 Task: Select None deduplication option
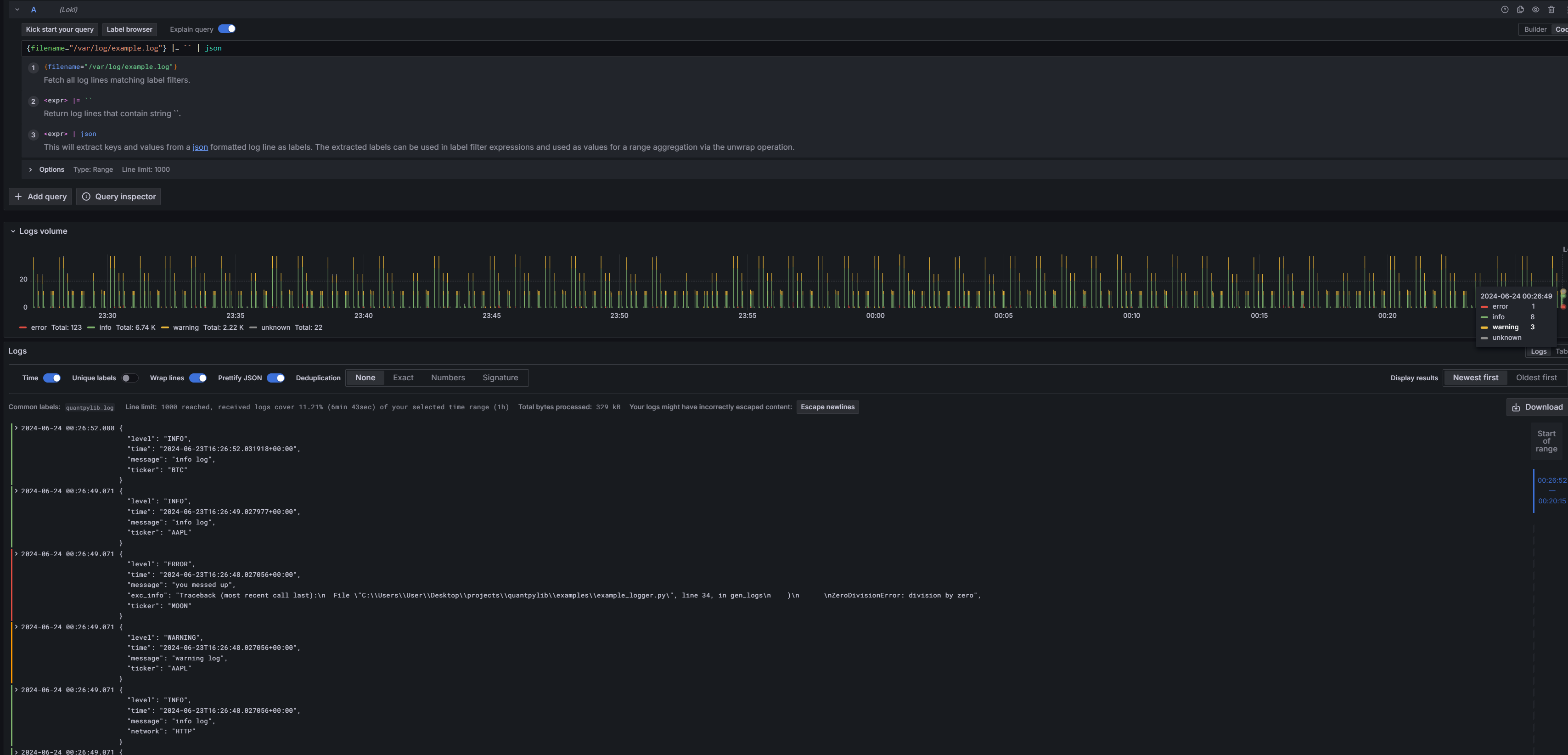[x=365, y=378]
